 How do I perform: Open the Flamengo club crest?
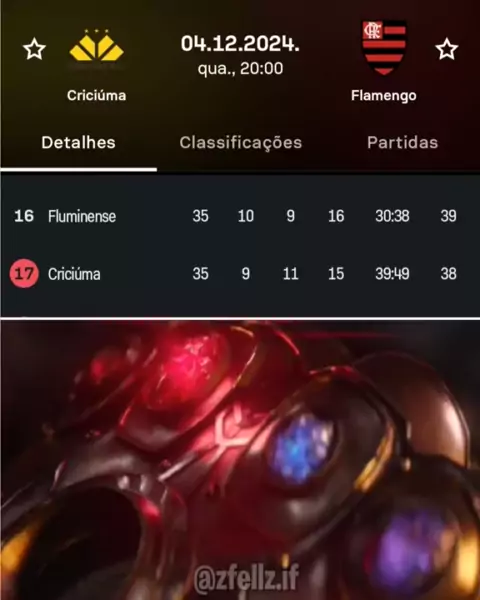pos(384,47)
